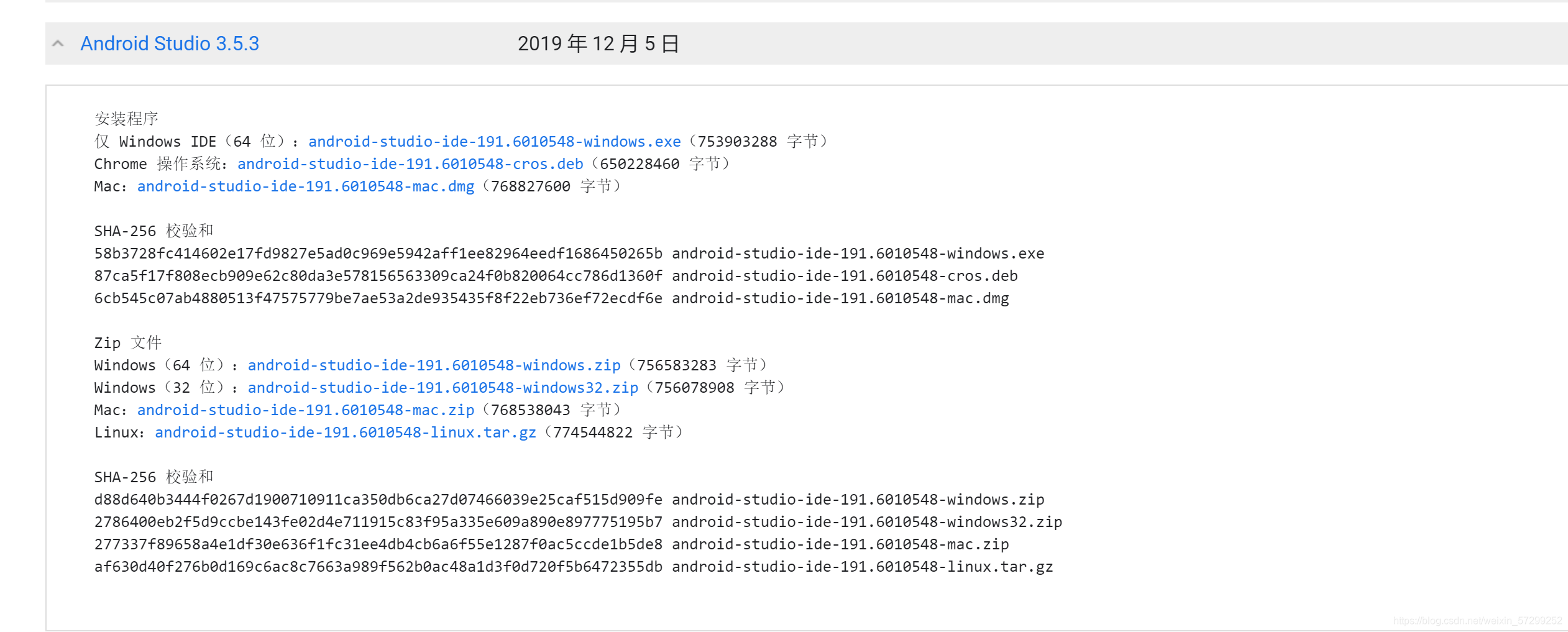The width and height of the screenshot is (1568, 632).
Task: Click the mac.zip filename in the checksum list
Action: (841, 544)
